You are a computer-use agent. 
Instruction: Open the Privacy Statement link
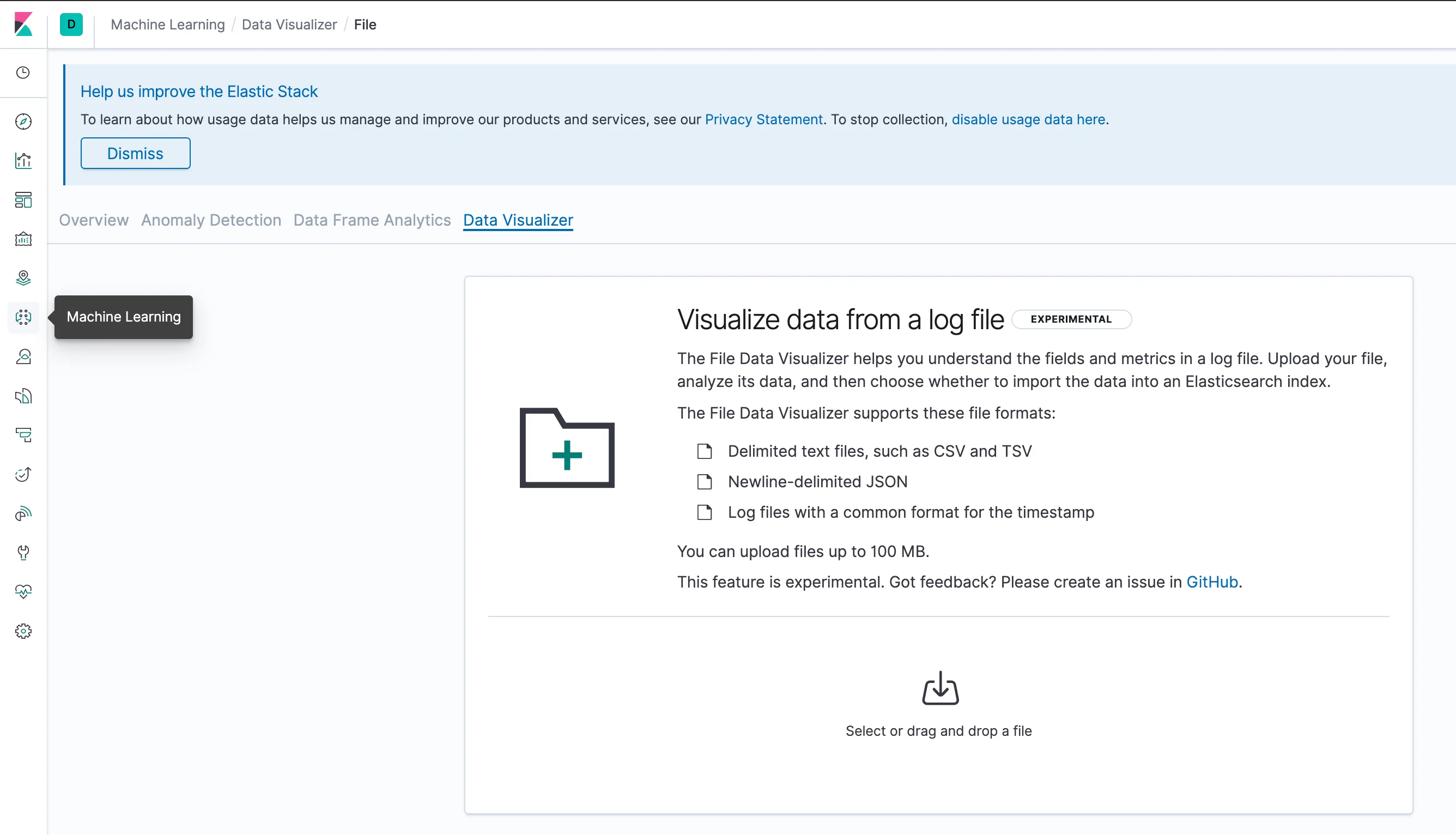point(763,119)
